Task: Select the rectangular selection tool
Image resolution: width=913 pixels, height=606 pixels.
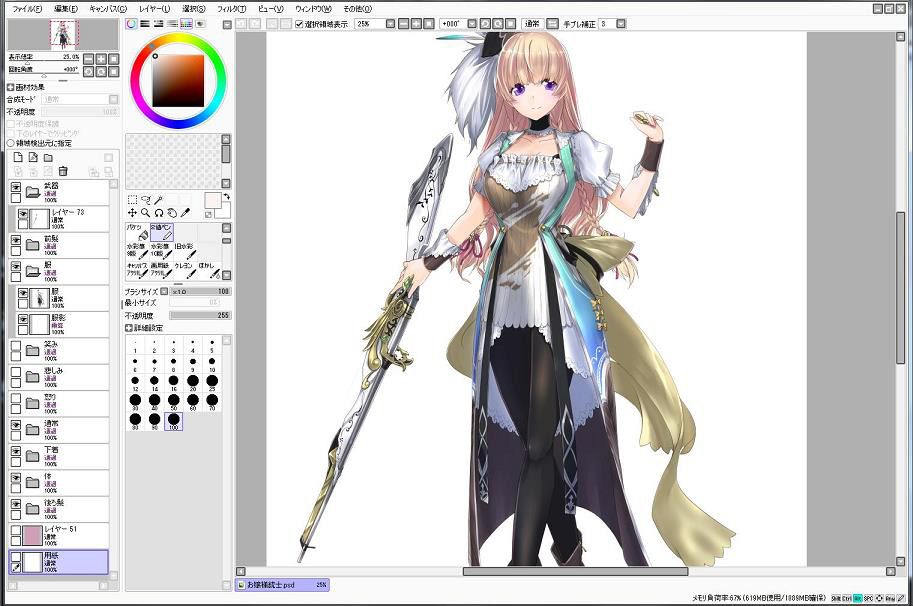Action: click(132, 199)
